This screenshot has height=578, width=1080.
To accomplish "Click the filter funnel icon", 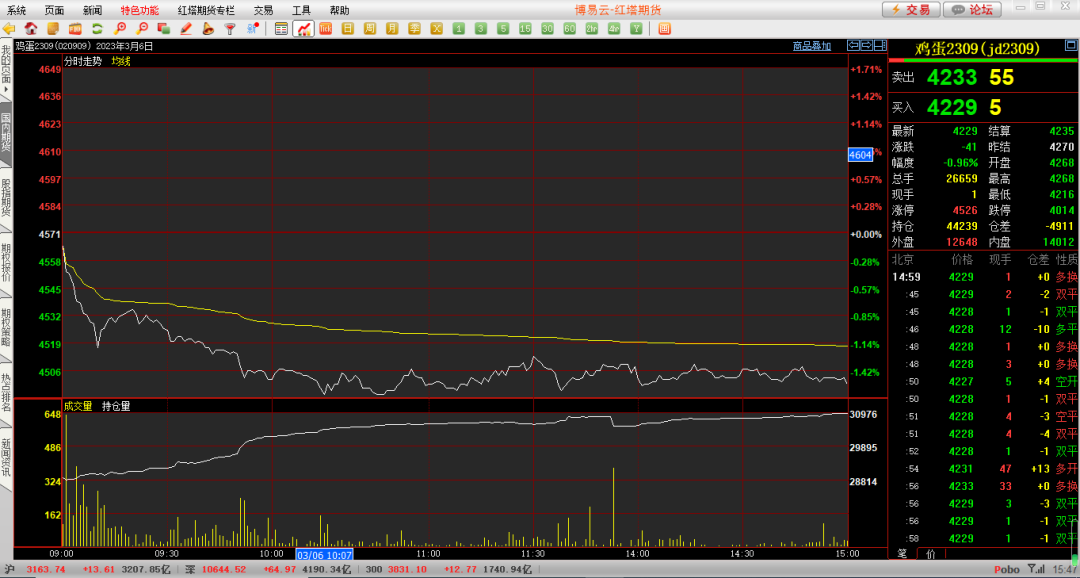I will (230, 29).
